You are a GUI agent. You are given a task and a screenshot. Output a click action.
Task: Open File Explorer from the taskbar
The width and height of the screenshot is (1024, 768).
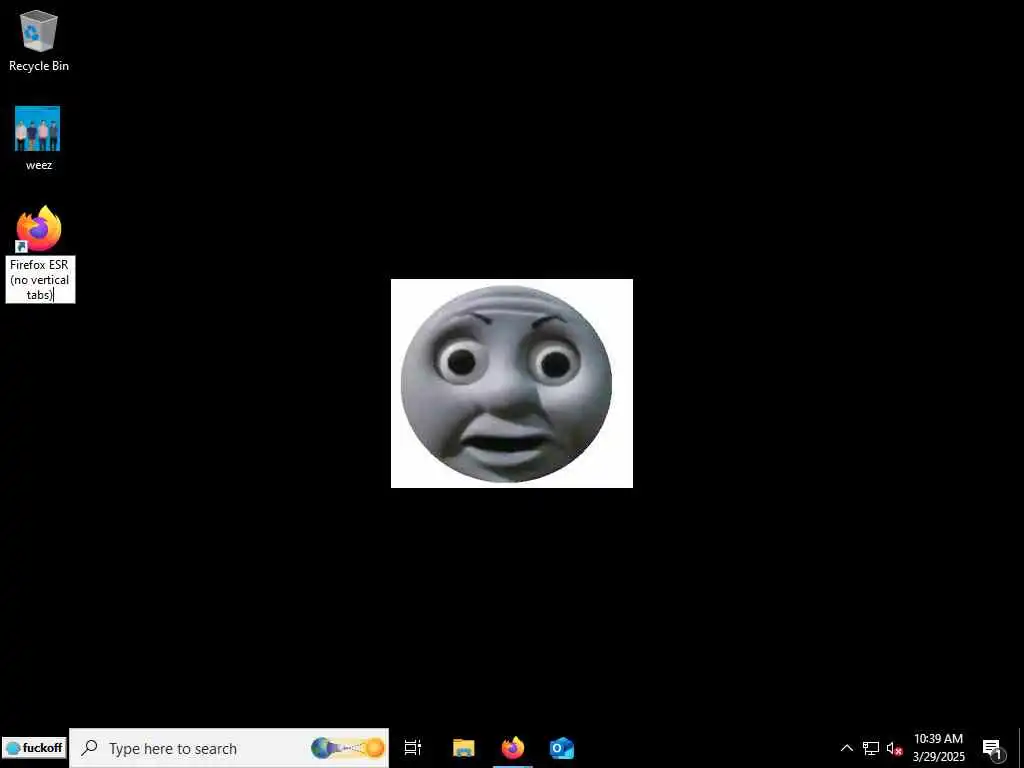[x=463, y=748]
